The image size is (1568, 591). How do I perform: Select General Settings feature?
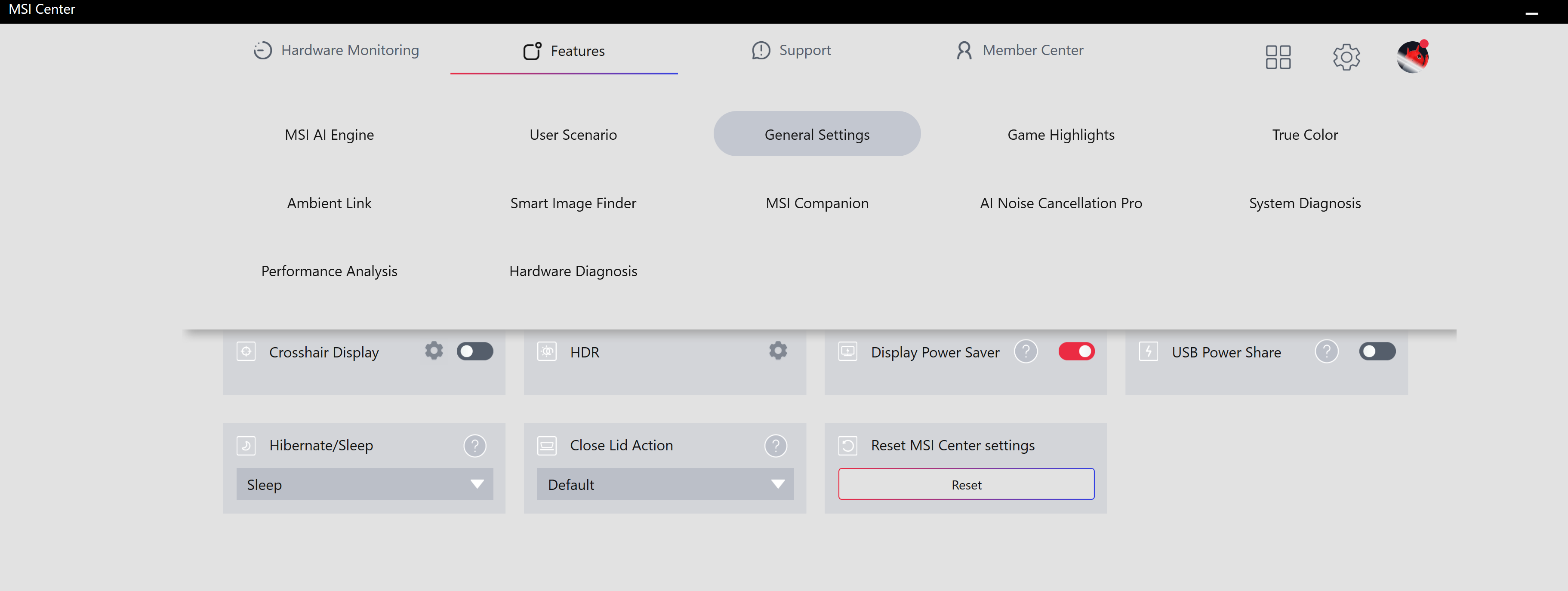817,134
